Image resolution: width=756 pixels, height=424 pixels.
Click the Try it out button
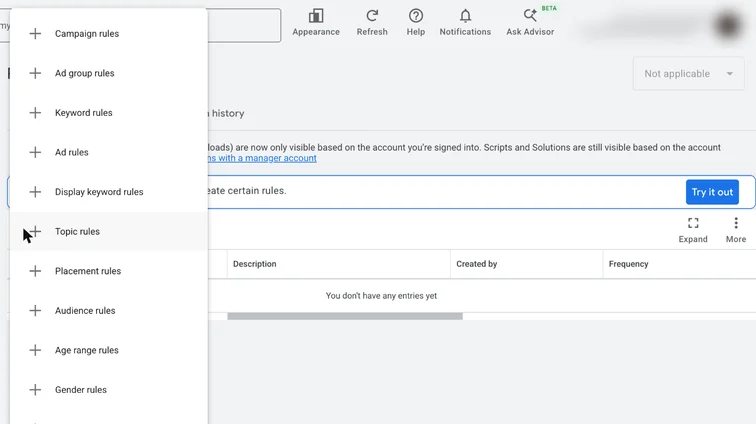(x=712, y=192)
